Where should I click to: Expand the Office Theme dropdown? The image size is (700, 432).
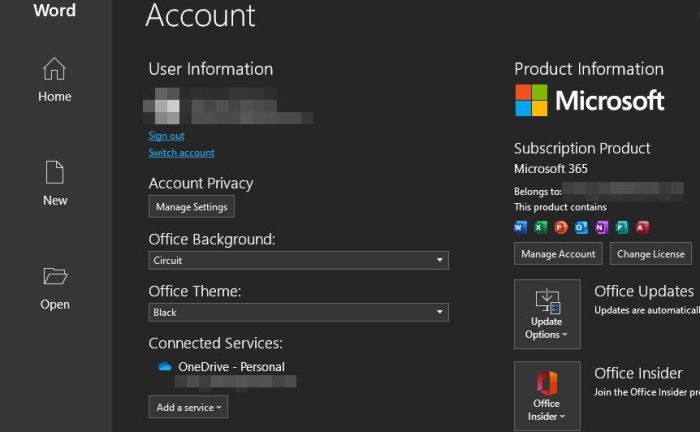(x=298, y=312)
